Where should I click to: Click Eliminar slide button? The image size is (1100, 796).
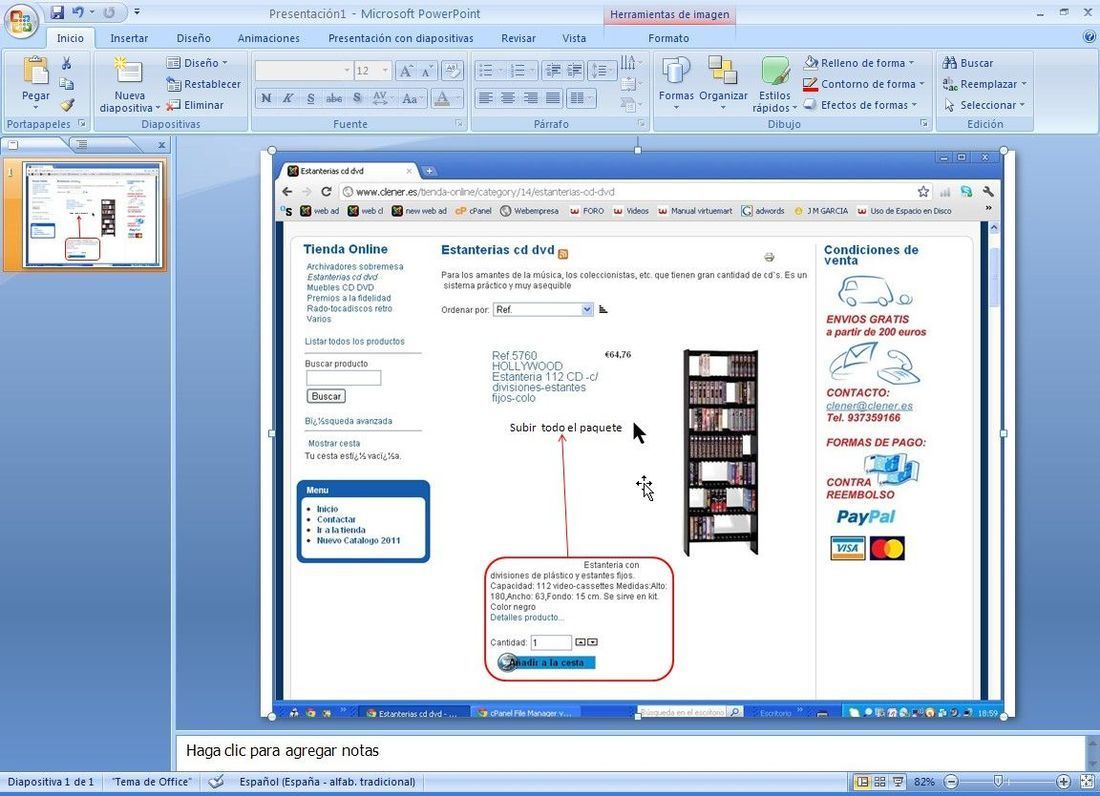pos(195,105)
